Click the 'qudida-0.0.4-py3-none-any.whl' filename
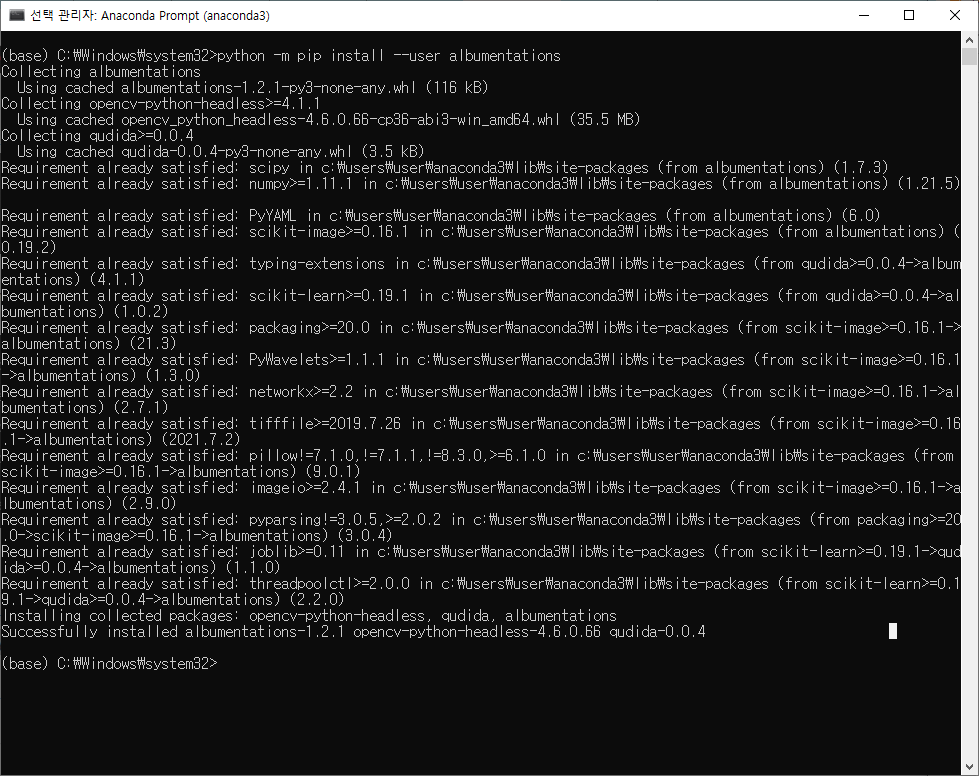979x776 pixels. tap(237, 152)
